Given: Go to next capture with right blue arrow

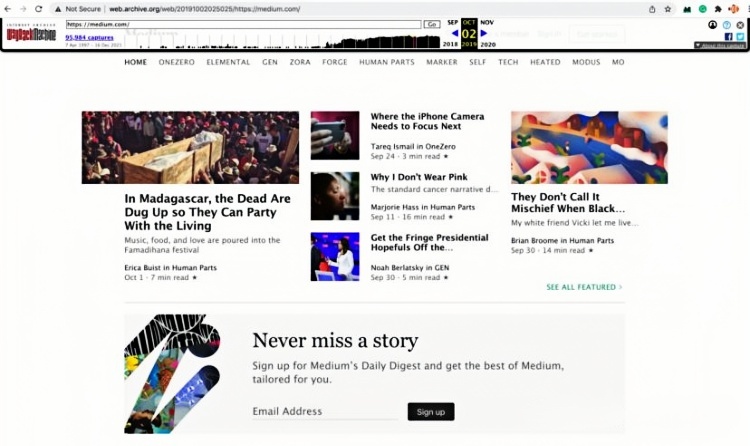Looking at the screenshot, I should [484, 33].
